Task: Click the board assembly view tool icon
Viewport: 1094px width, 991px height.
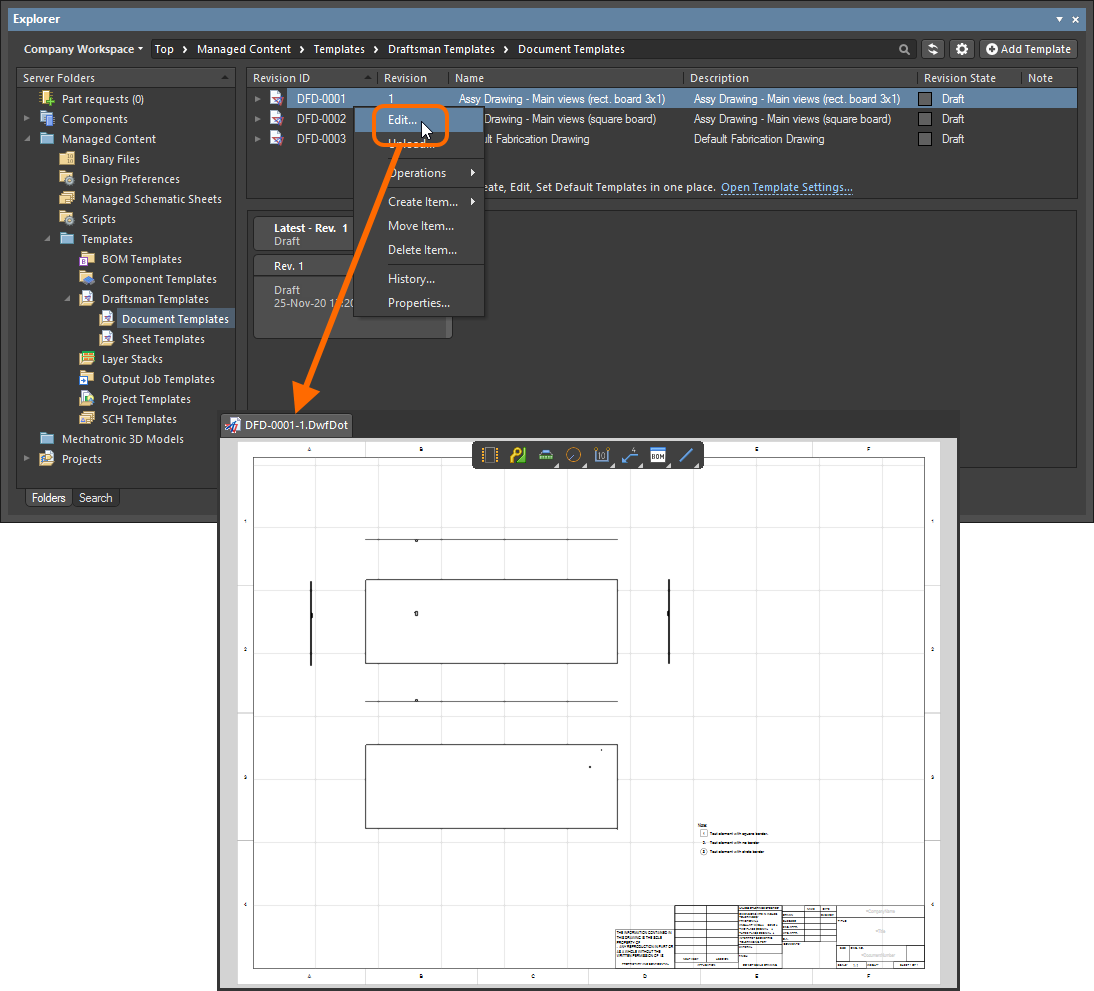Action: tap(489, 455)
